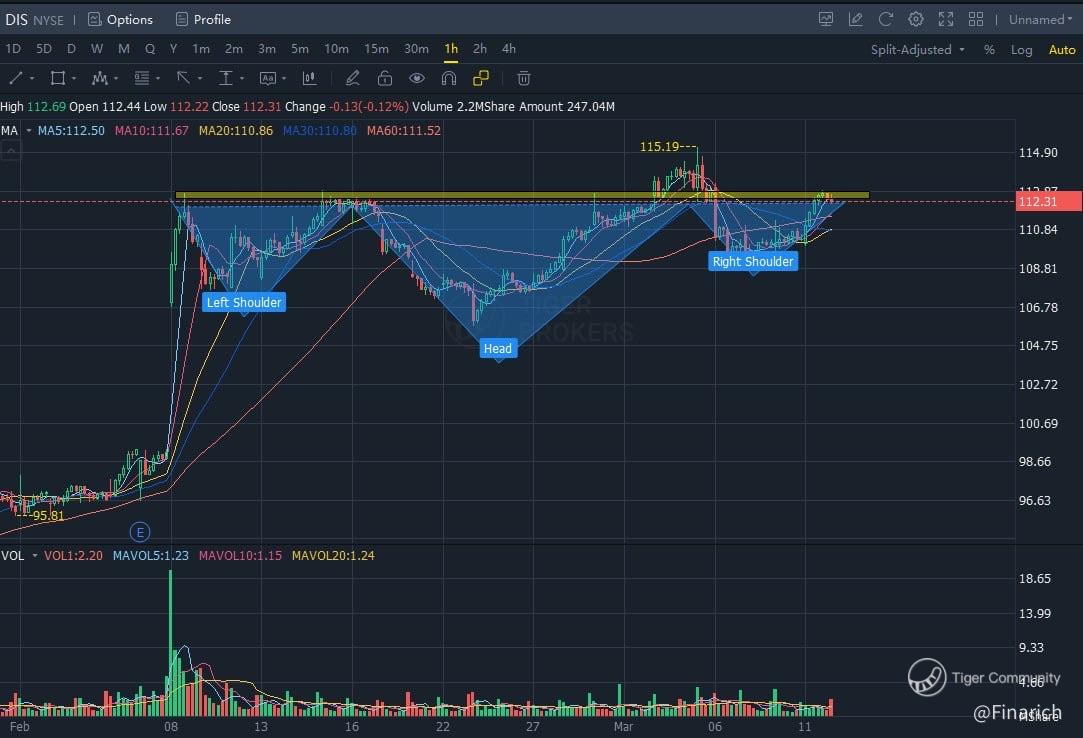Refresh the chart with the reload icon
Image resolution: width=1083 pixels, height=738 pixels.
coord(885,19)
